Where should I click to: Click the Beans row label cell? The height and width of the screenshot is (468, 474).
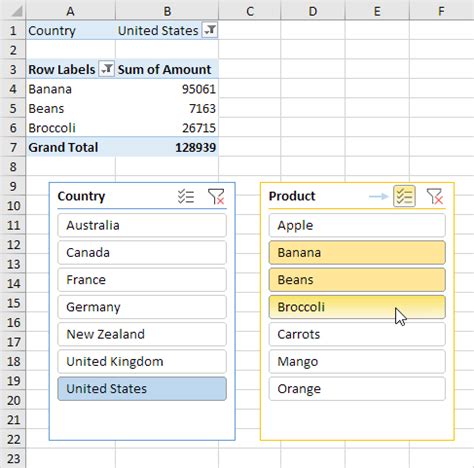(71, 108)
